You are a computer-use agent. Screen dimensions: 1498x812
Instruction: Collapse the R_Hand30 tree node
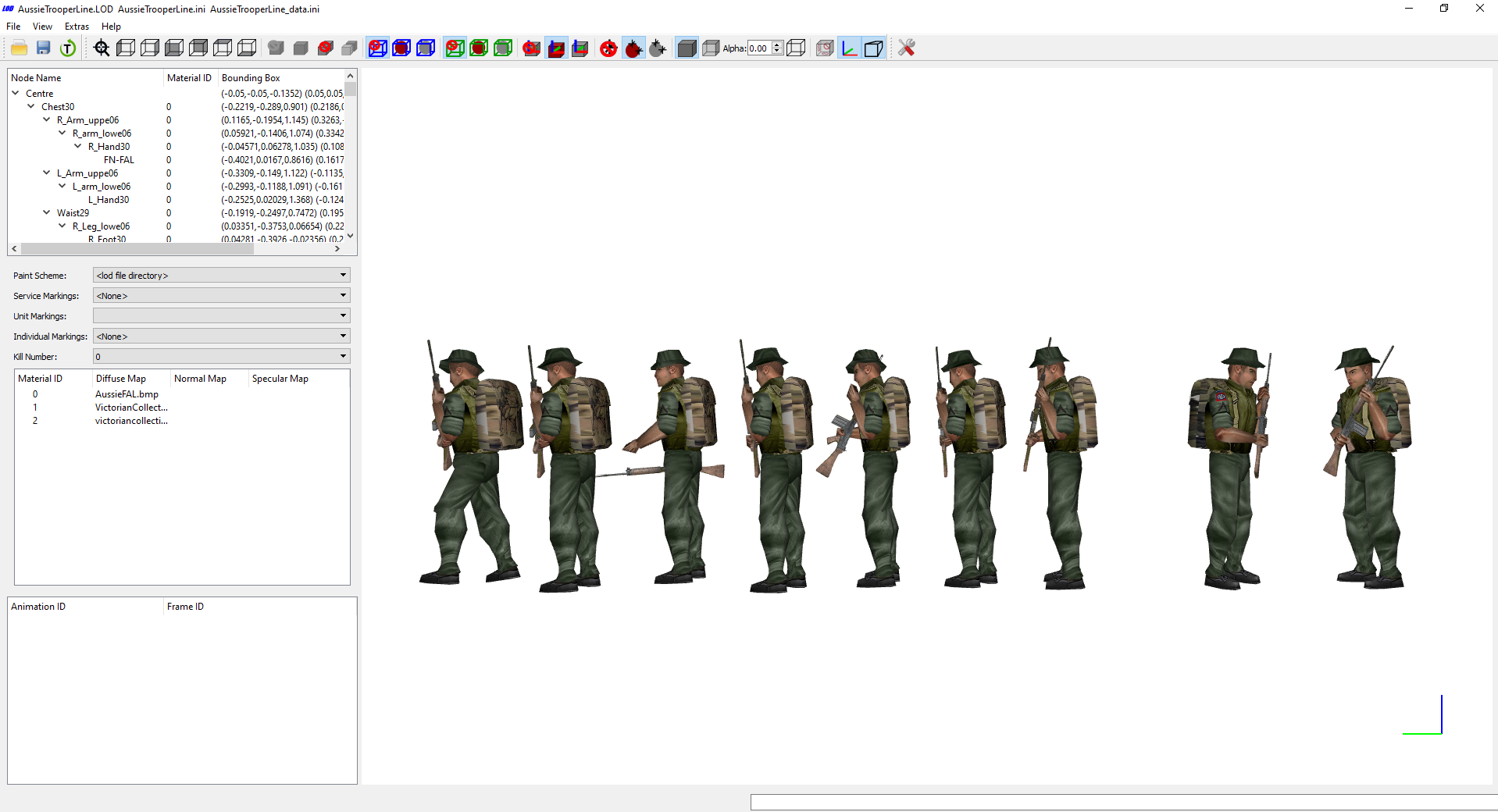point(77,146)
